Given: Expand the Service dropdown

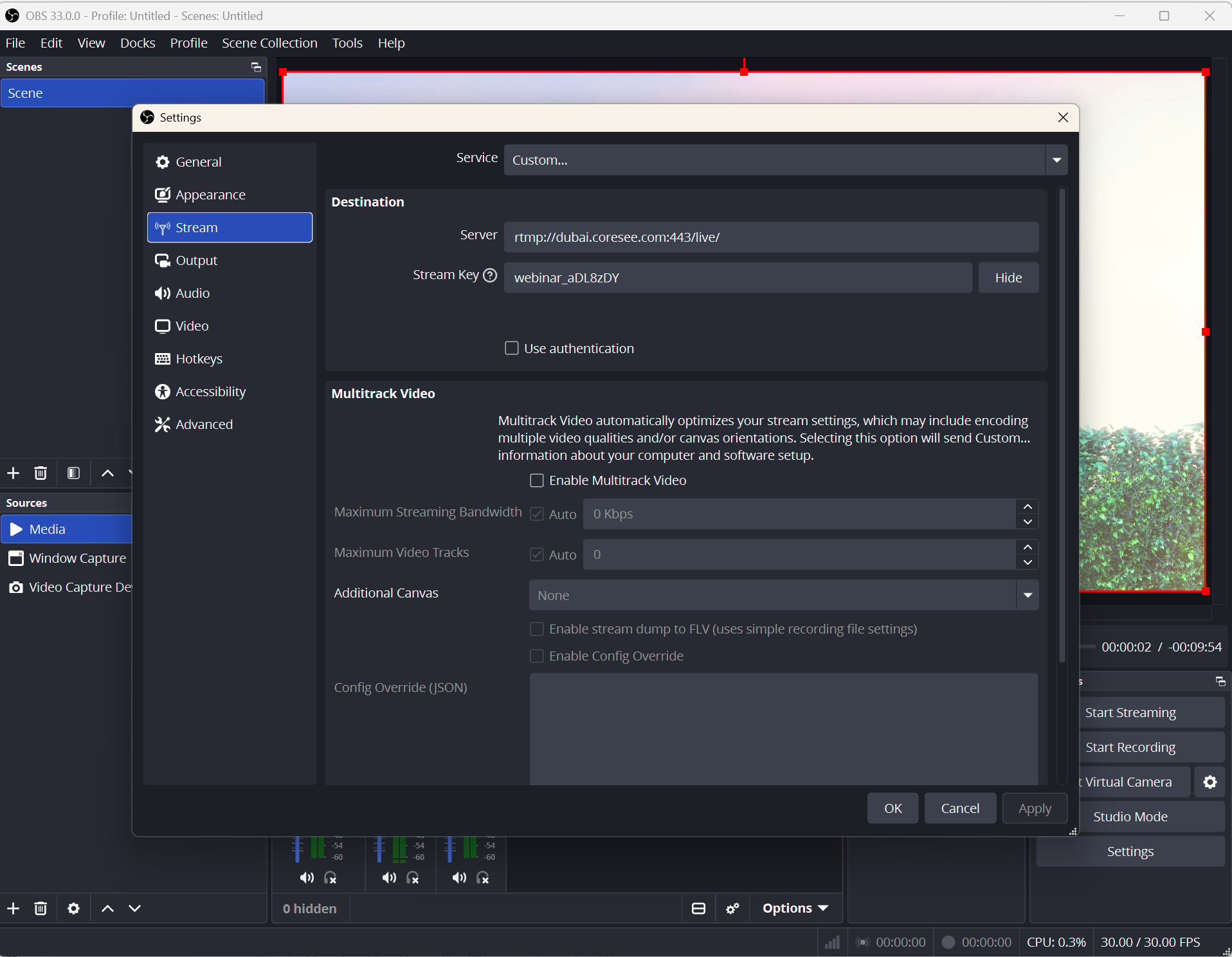Looking at the screenshot, I should coord(1056,160).
